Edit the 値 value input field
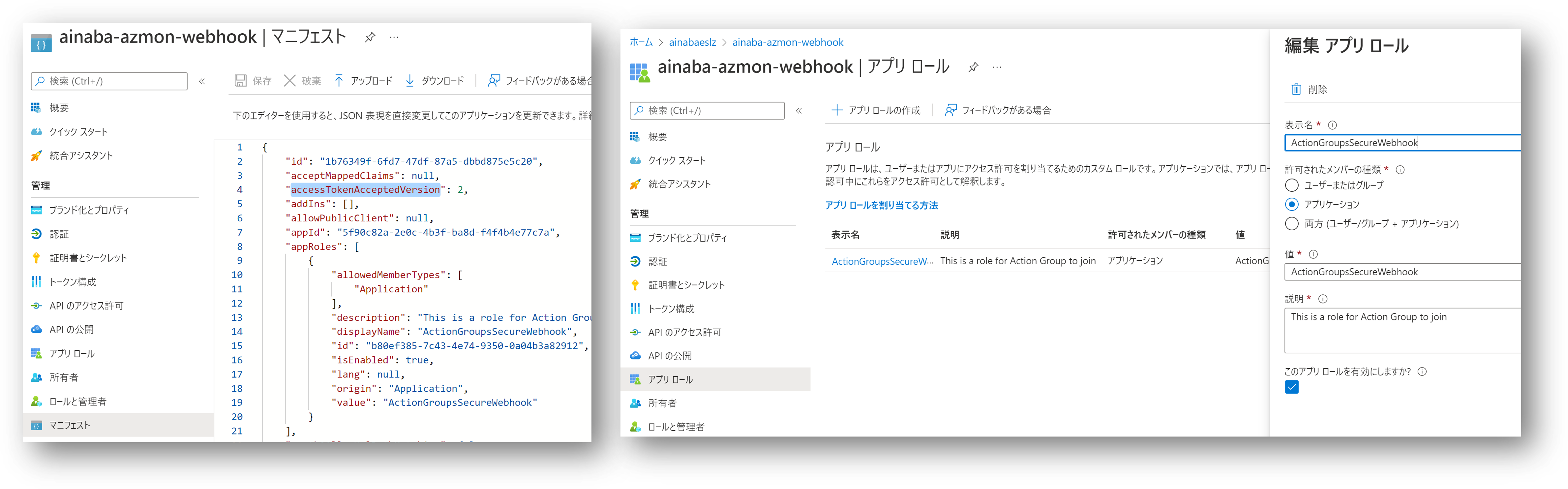This screenshot has height=489, width=1568. point(1402,272)
